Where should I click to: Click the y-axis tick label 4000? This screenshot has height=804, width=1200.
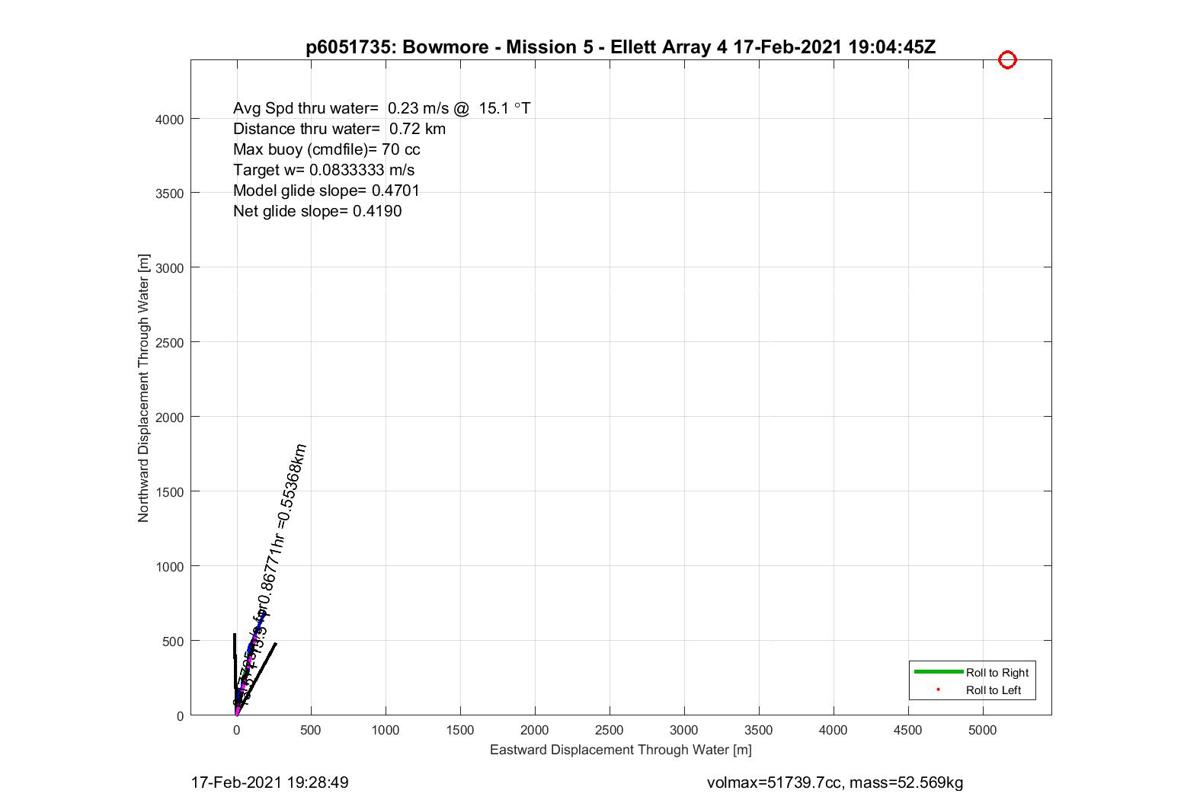[169, 119]
